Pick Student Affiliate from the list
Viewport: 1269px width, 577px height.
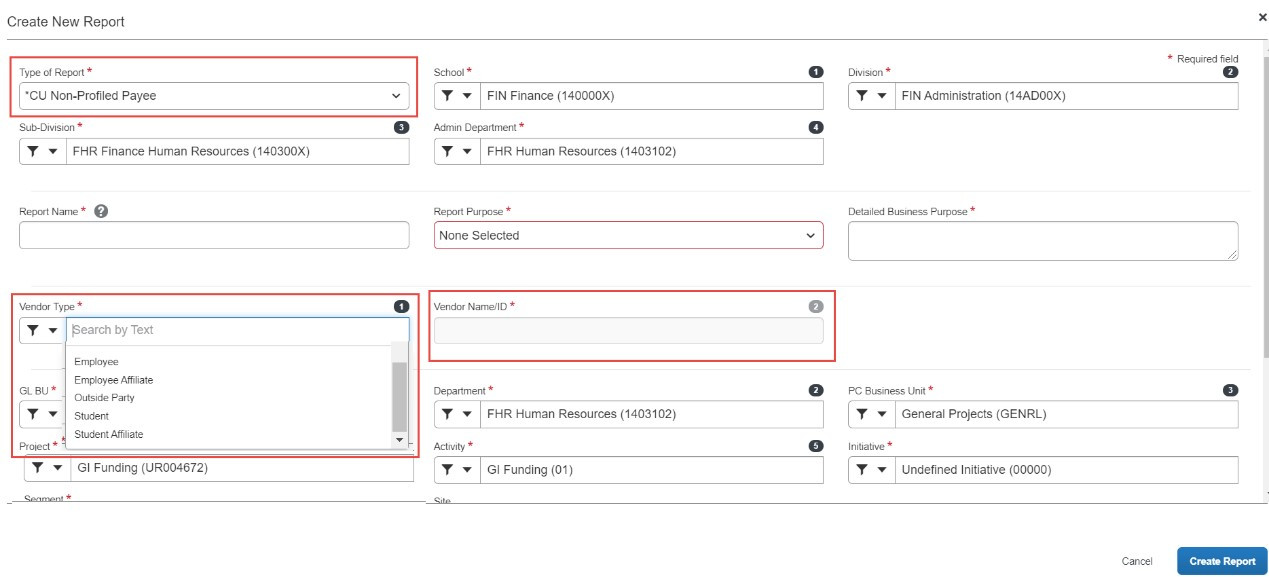[108, 434]
